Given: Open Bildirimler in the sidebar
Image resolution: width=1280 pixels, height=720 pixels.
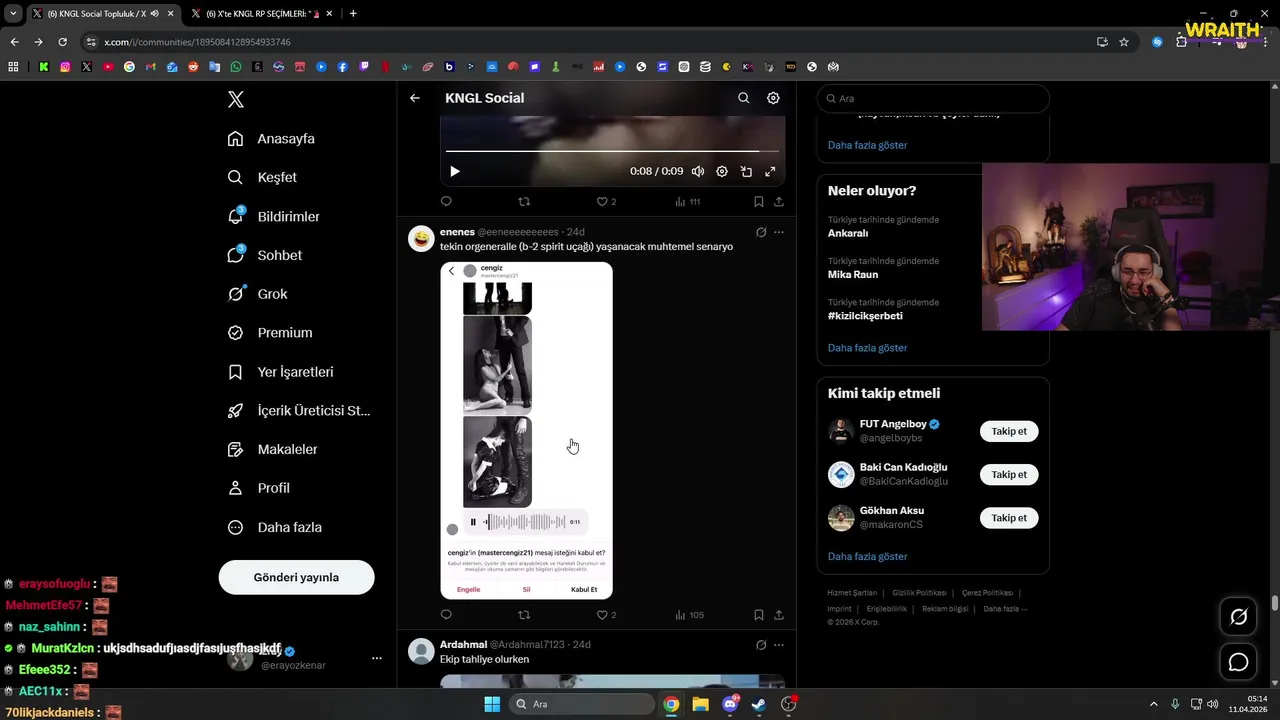Looking at the screenshot, I should tap(273, 216).
